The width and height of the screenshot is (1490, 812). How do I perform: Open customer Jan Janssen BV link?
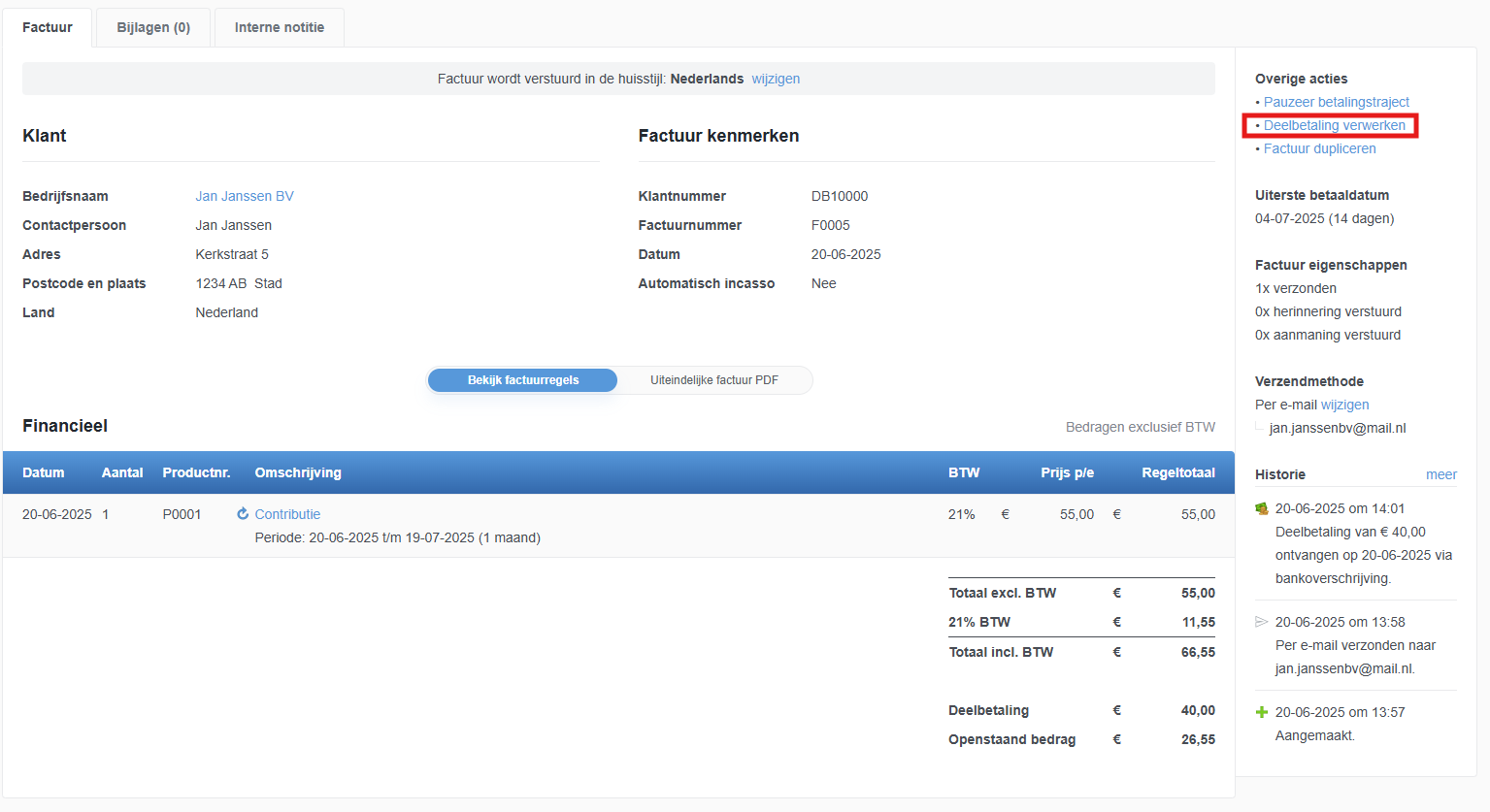coord(245,196)
